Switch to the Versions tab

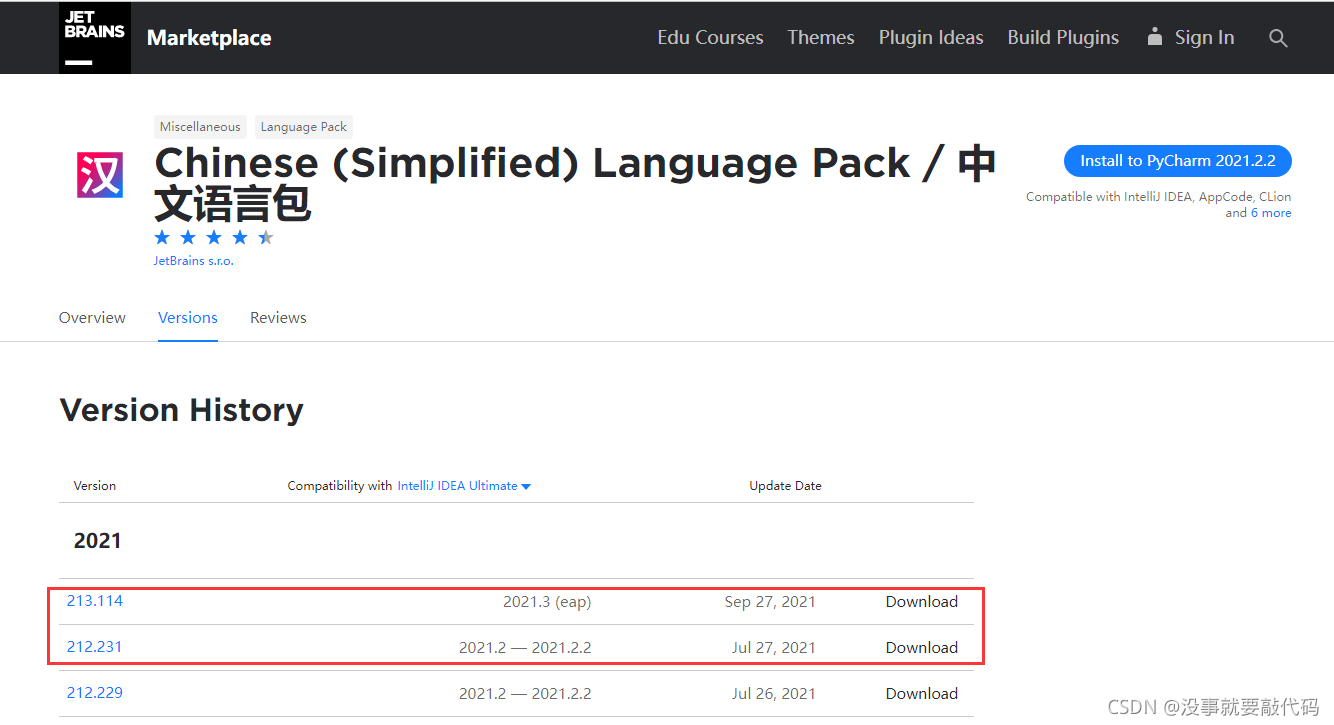(188, 317)
